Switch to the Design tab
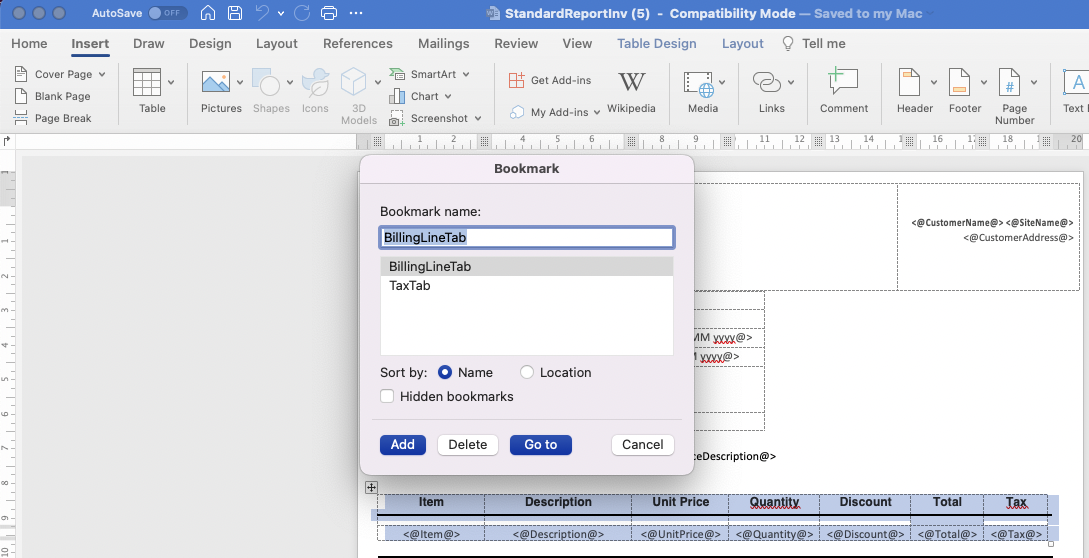The image size is (1089, 558). click(210, 43)
